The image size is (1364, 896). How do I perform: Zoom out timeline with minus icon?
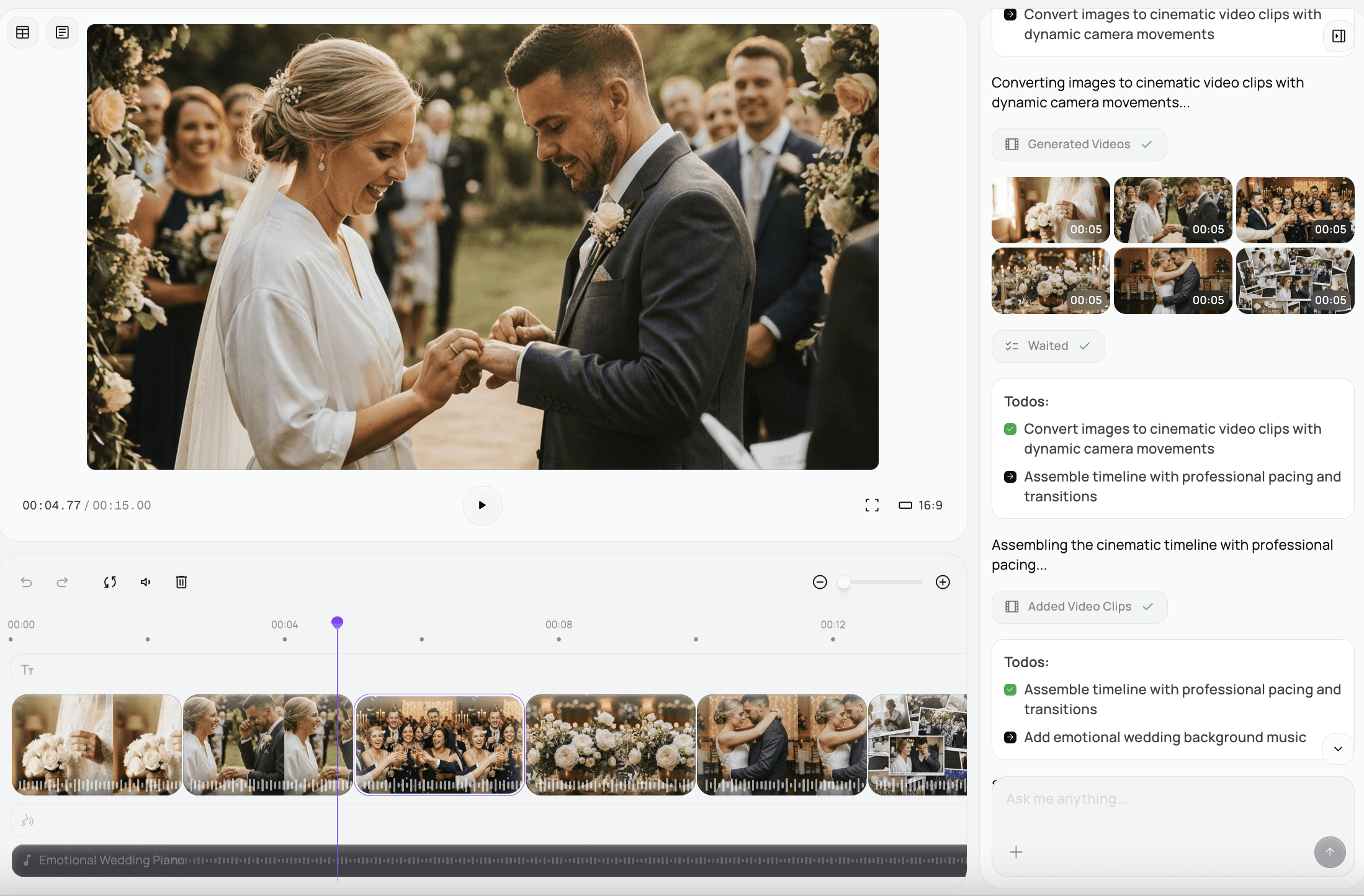pos(820,582)
